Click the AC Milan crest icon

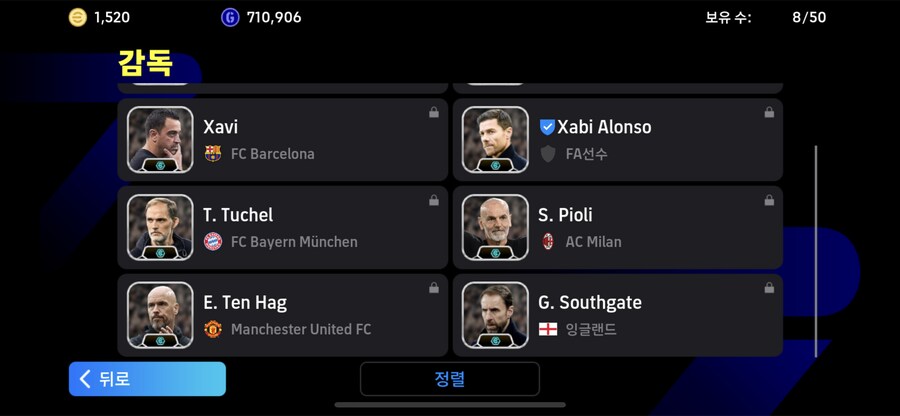click(x=548, y=242)
